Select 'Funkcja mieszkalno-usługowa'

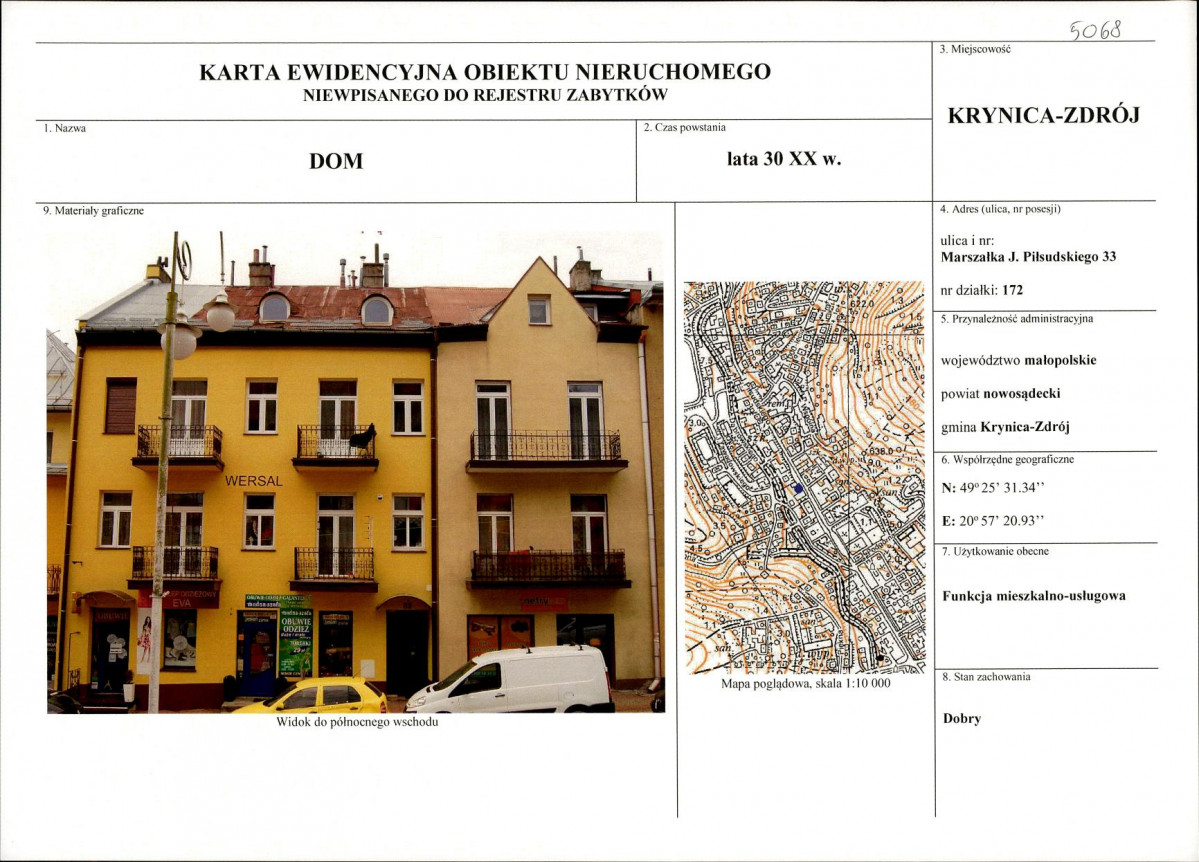point(1034,597)
